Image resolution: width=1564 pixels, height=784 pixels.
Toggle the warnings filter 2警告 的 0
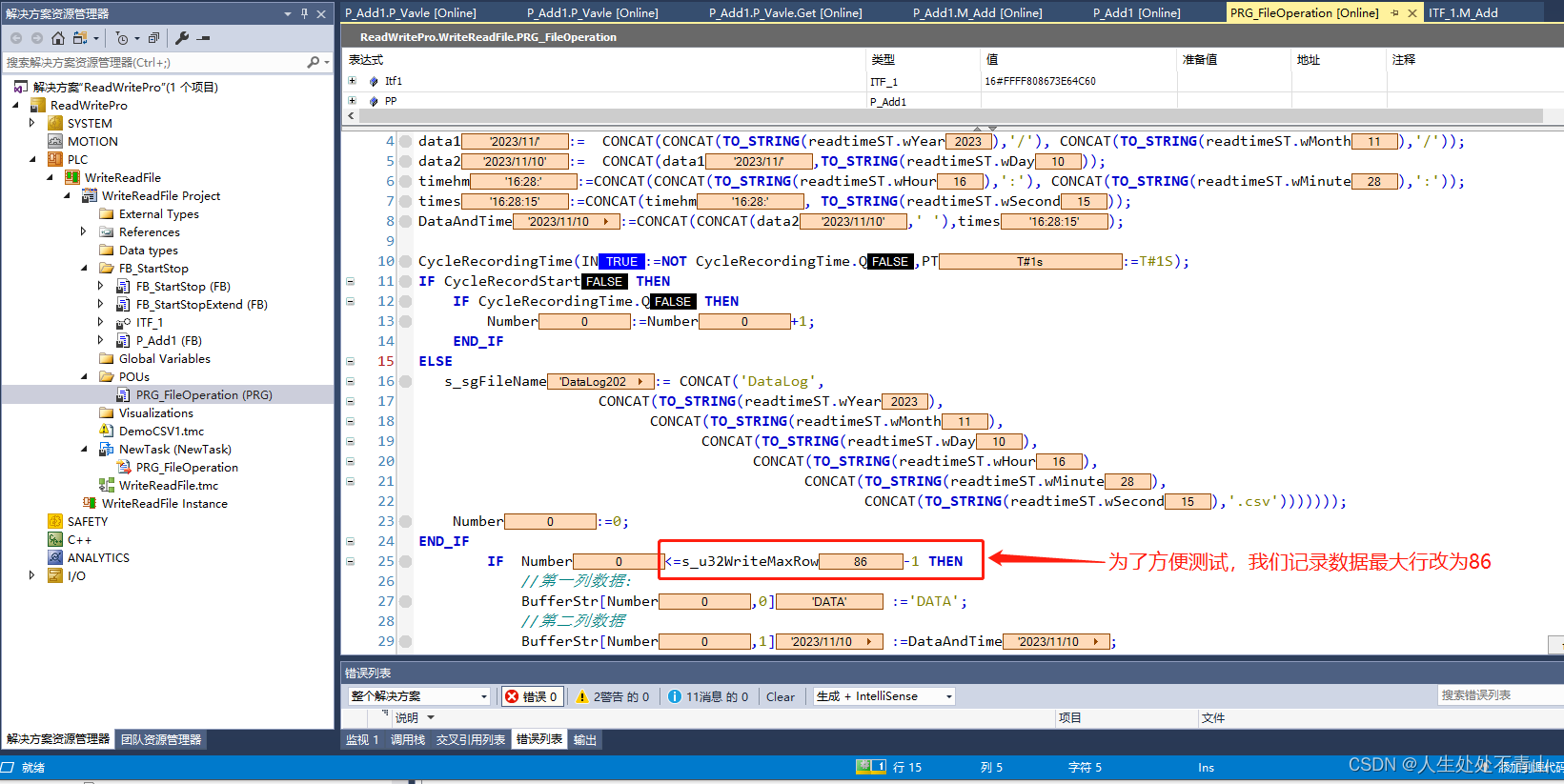612,696
